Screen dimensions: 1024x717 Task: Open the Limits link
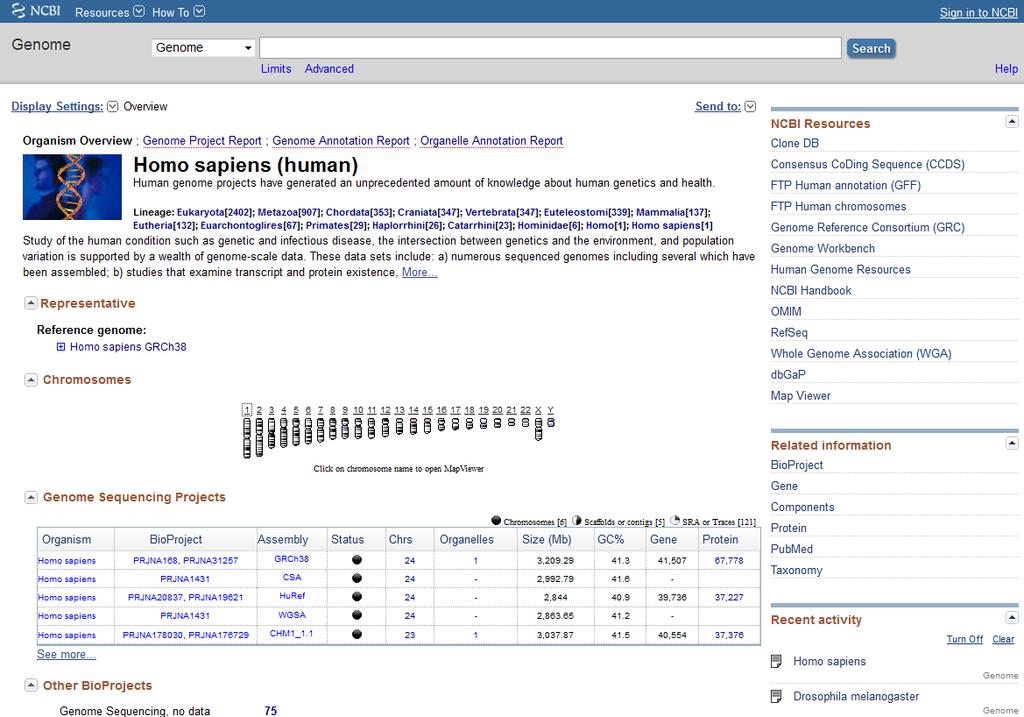coord(276,69)
